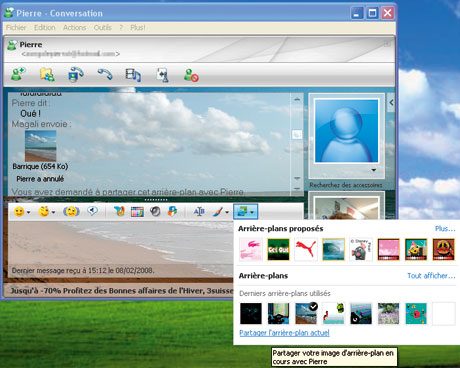Block this contact with red icon

tap(191, 75)
